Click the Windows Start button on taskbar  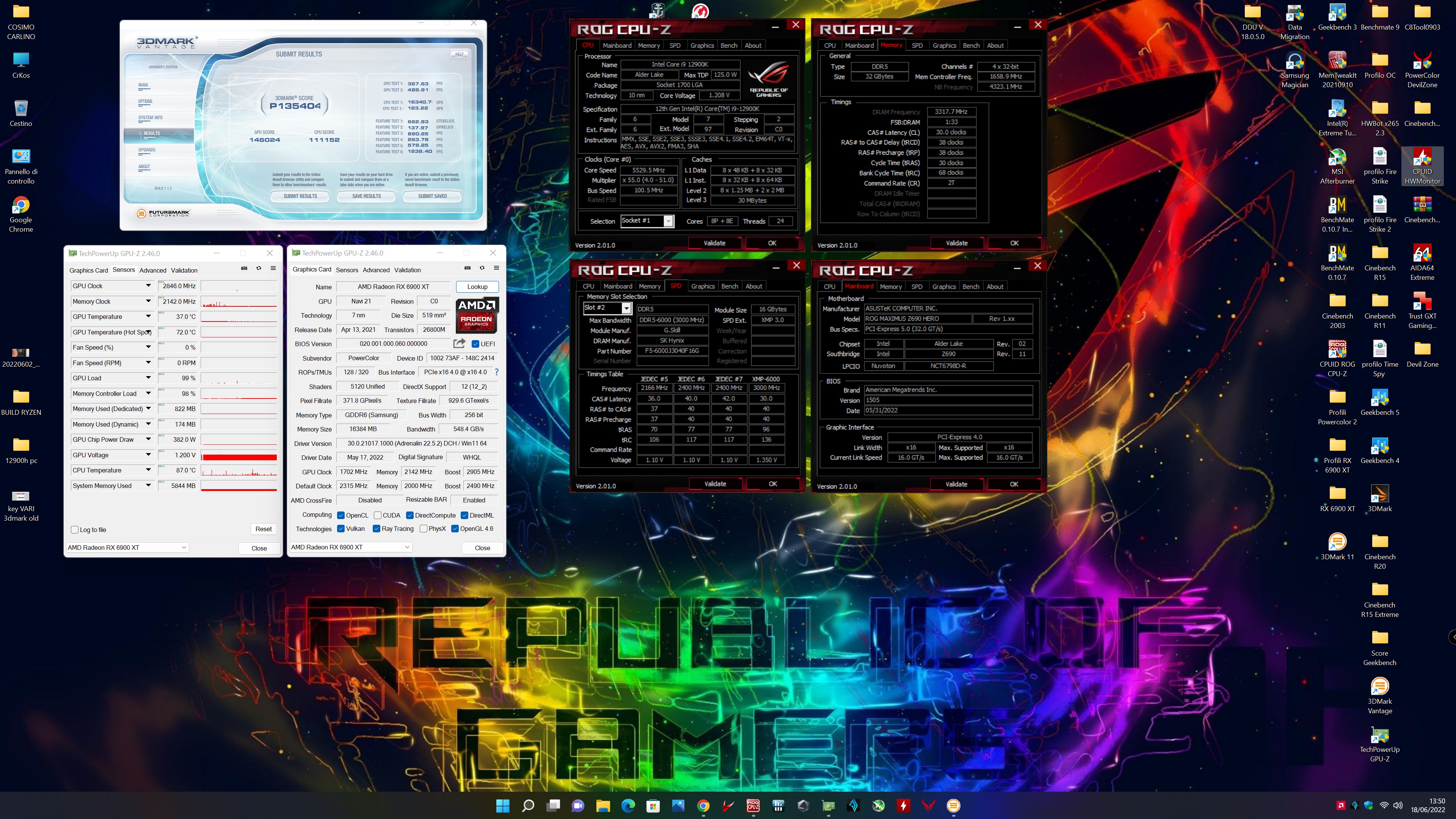point(502,805)
